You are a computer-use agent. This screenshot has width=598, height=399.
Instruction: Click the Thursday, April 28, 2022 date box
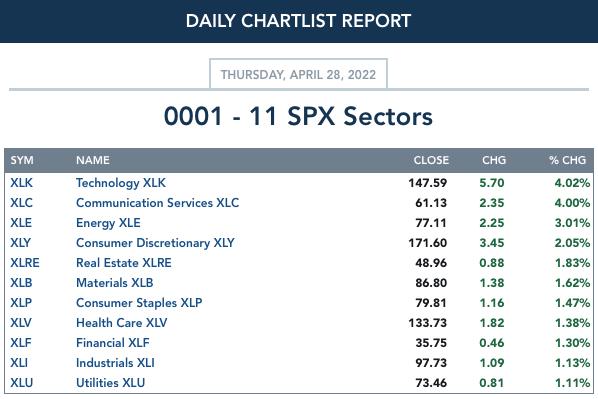tap(298, 74)
